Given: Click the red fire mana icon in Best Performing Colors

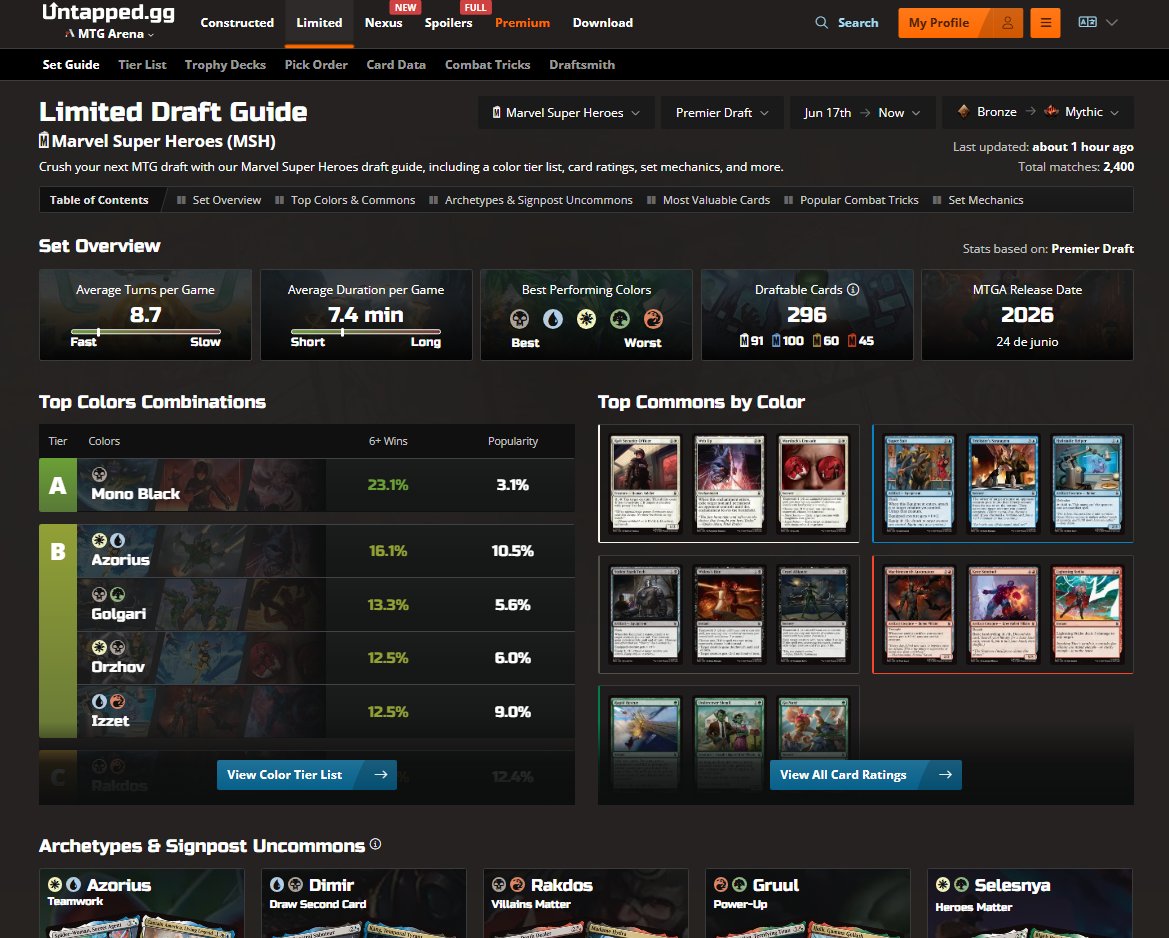Looking at the screenshot, I should pyautogui.click(x=653, y=319).
